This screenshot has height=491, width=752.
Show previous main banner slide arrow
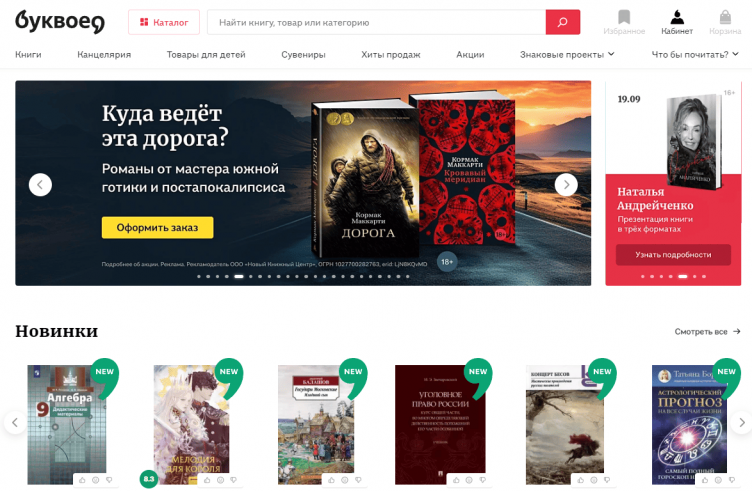pos(40,185)
